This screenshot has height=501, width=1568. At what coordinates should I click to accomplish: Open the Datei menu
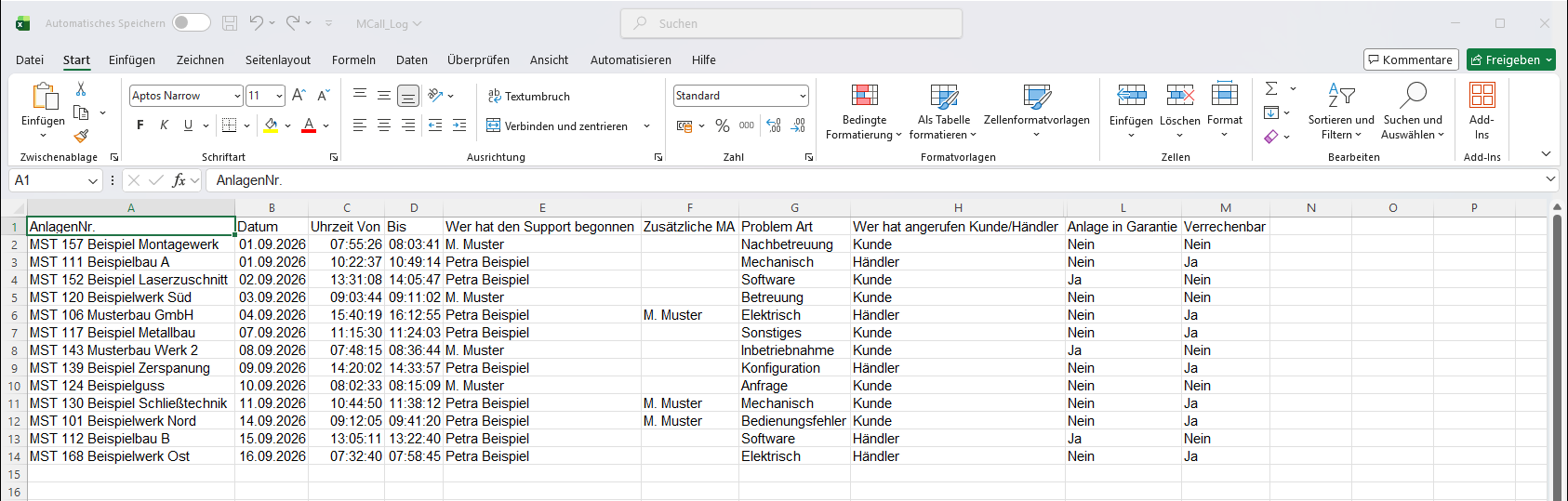point(30,59)
